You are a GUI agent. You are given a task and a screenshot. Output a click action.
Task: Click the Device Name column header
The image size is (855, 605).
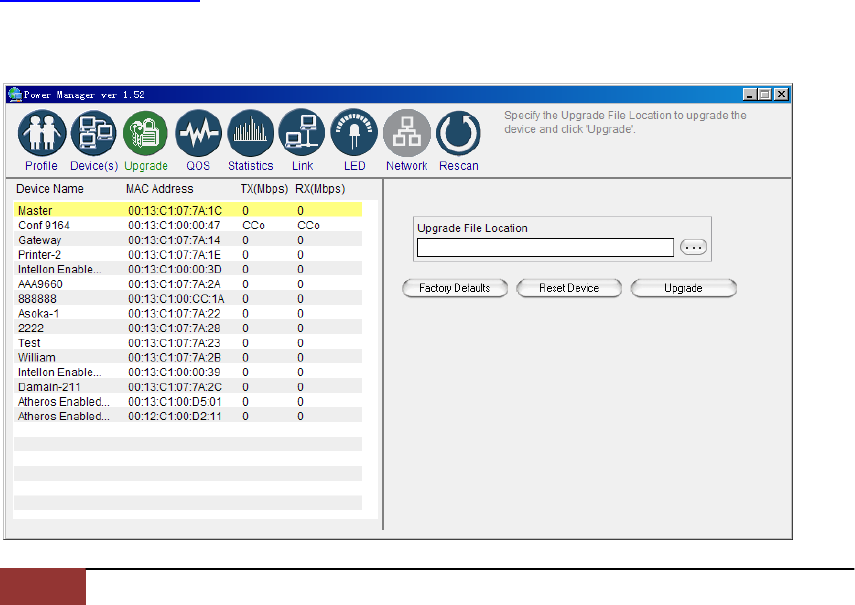pos(50,189)
